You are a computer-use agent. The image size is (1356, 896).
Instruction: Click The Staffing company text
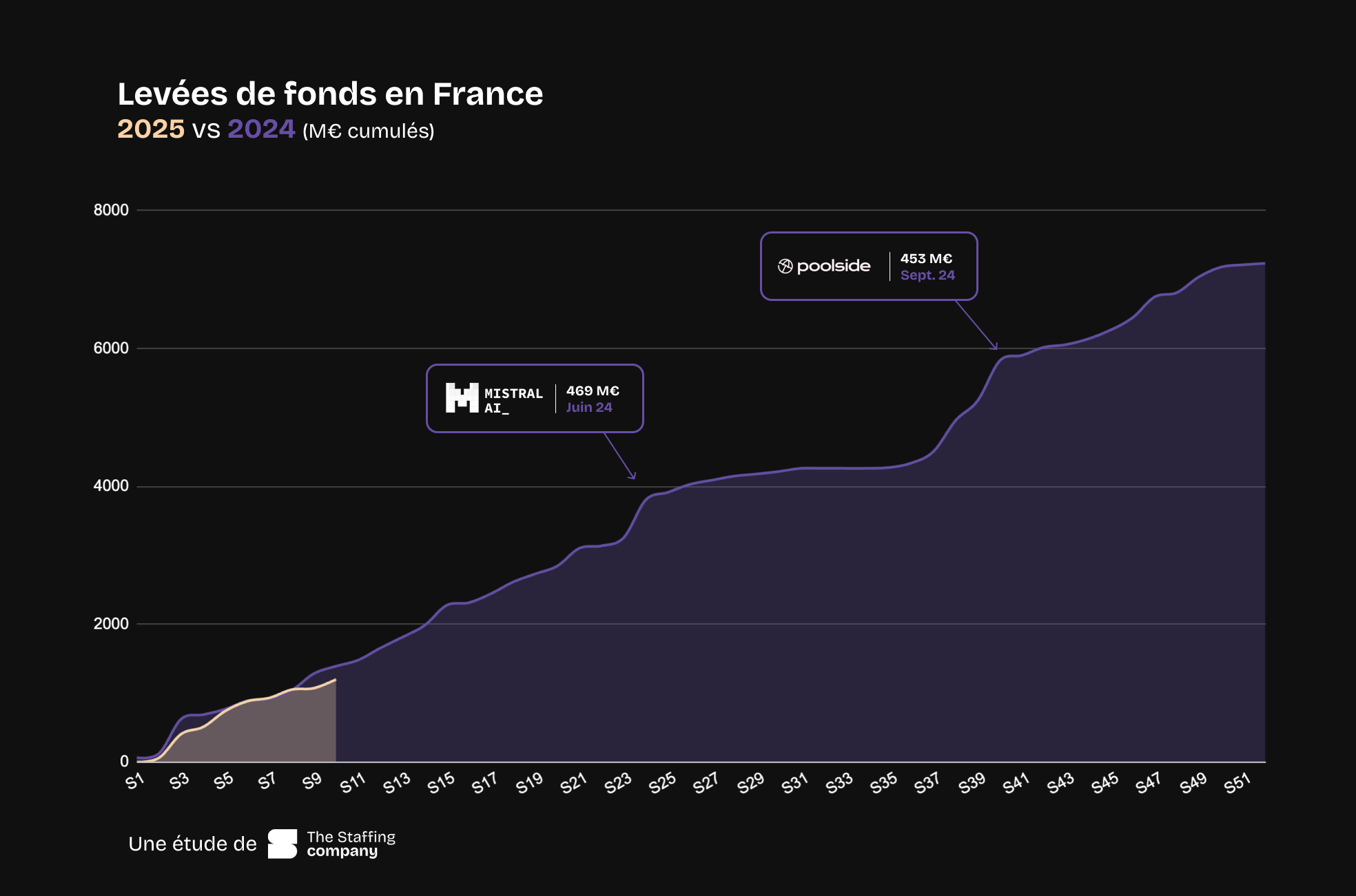pyautogui.click(x=351, y=844)
